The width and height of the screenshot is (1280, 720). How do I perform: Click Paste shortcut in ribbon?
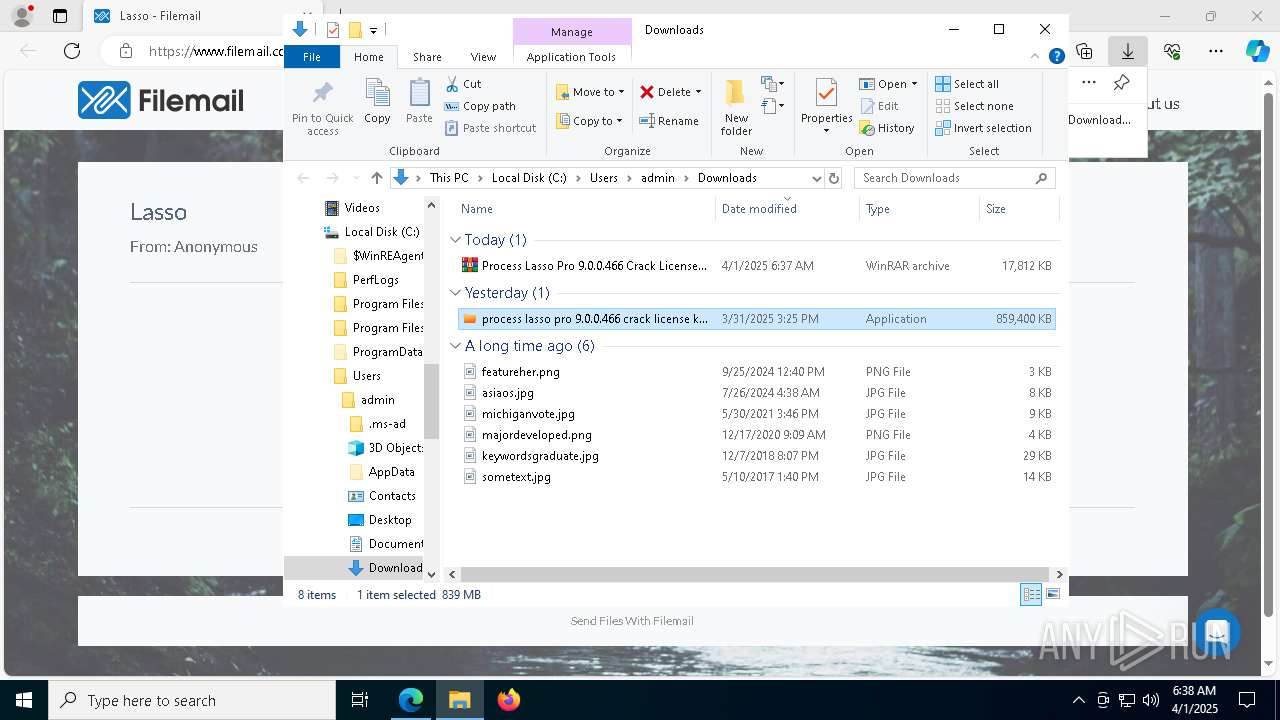click(x=490, y=128)
